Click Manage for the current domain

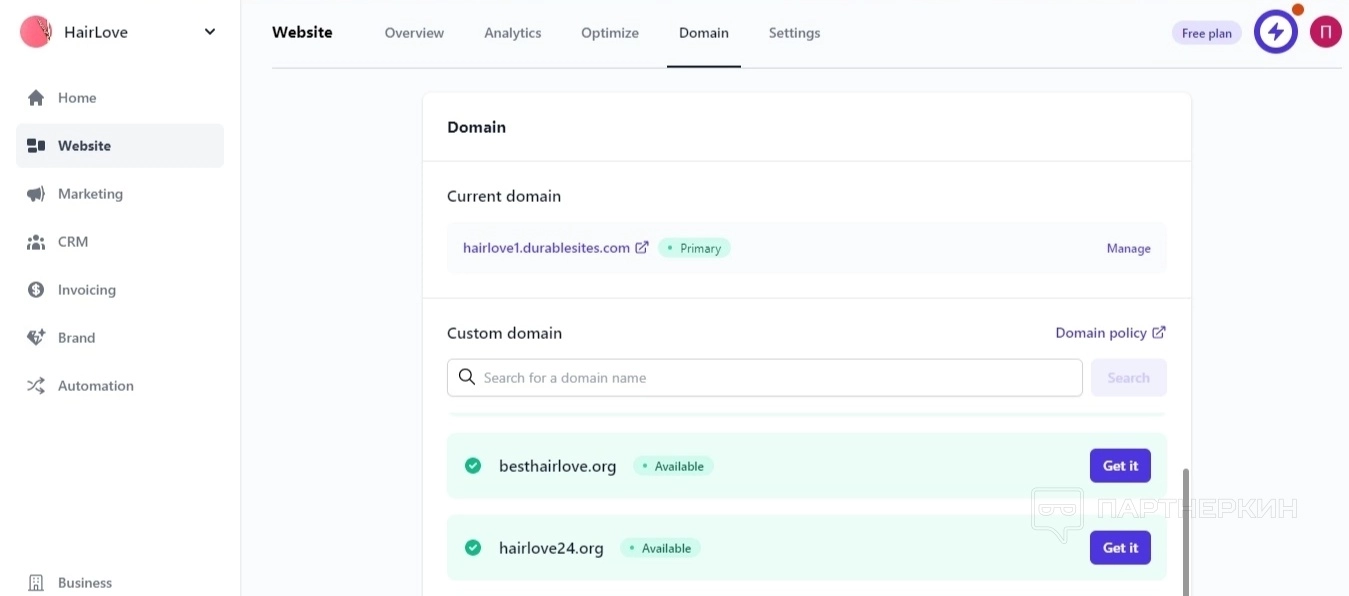pyautogui.click(x=1128, y=249)
